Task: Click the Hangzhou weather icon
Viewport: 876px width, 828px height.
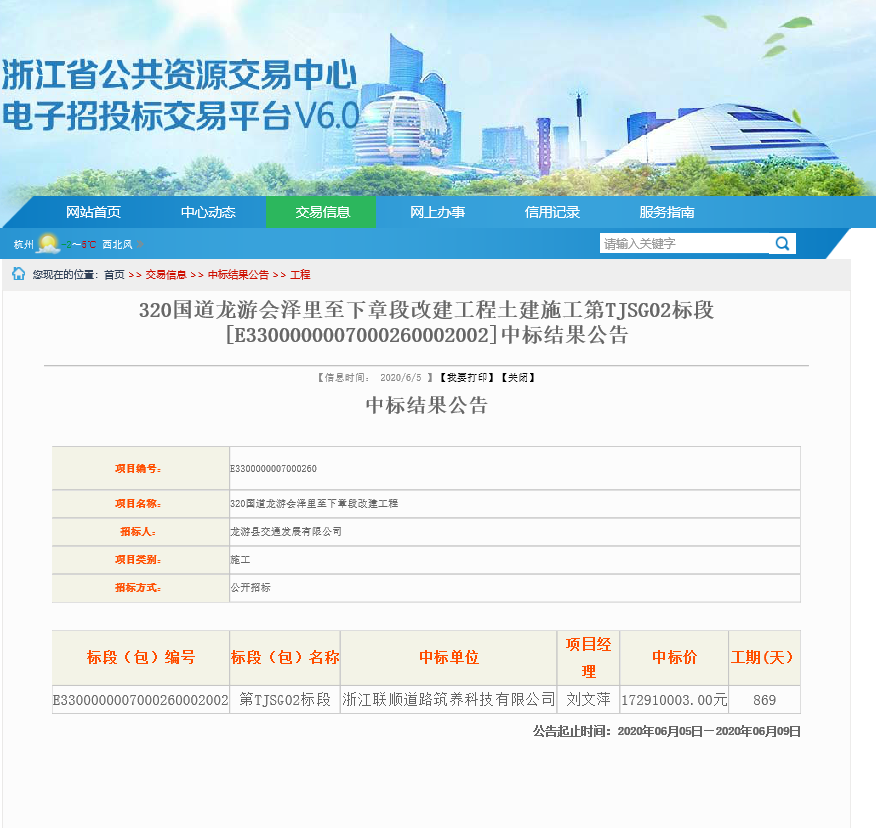Action: coord(48,243)
